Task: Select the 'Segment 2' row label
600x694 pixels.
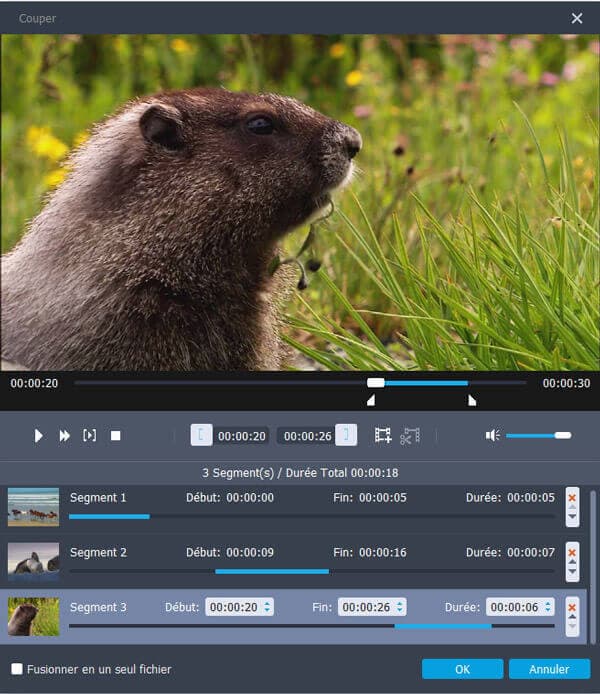Action: pos(98,552)
